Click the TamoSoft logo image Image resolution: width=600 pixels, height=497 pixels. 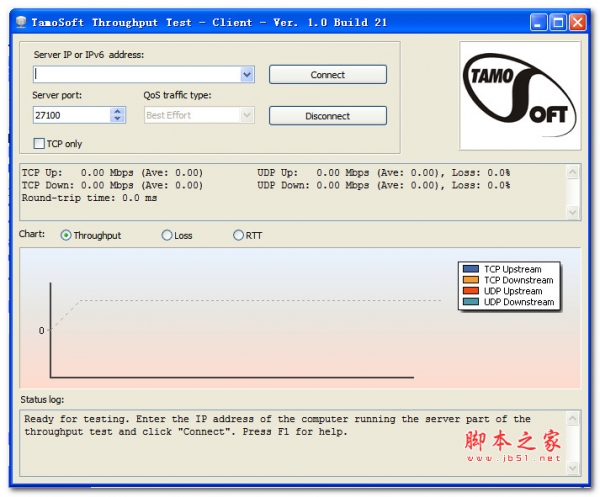point(520,96)
